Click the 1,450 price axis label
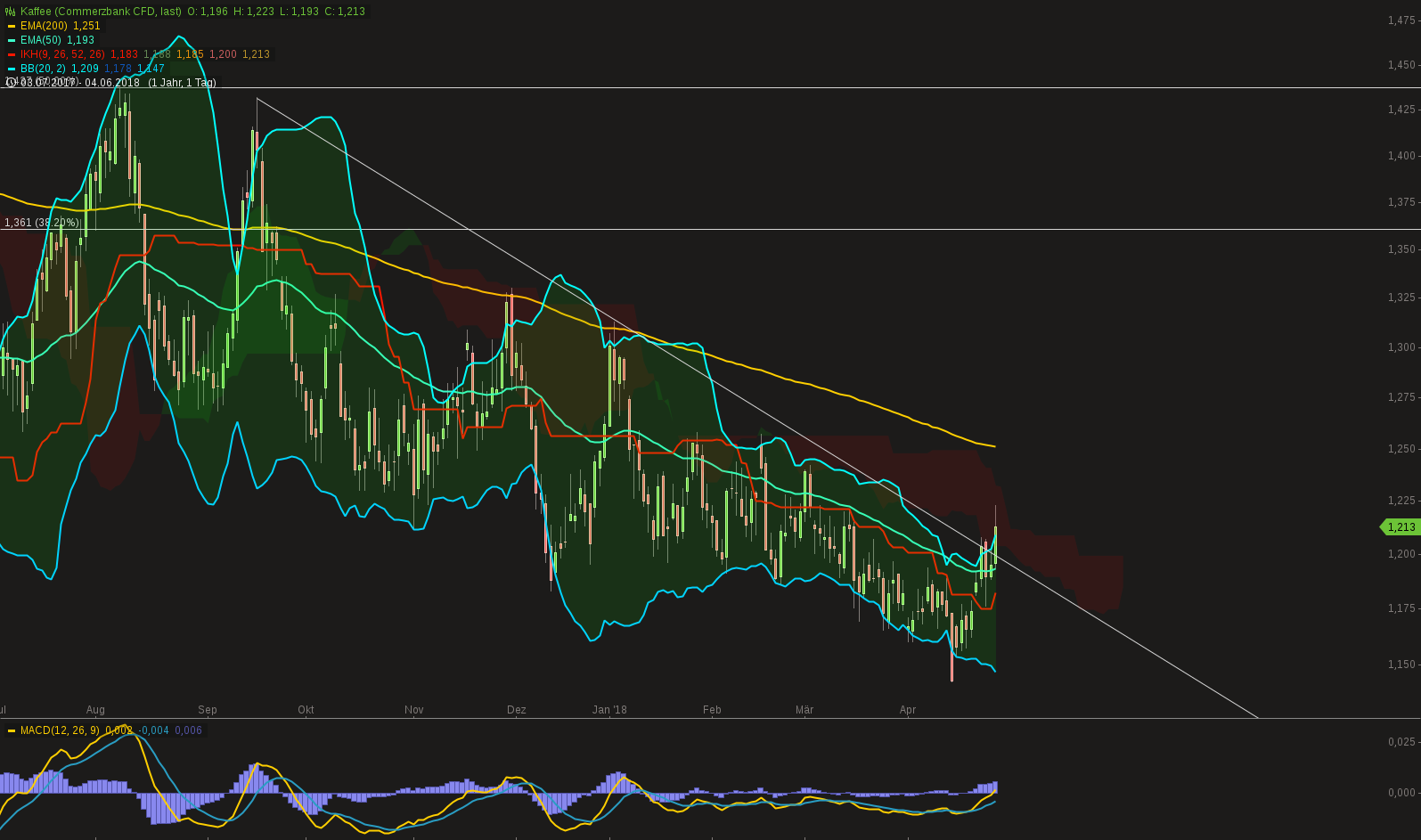 pyautogui.click(x=1401, y=65)
